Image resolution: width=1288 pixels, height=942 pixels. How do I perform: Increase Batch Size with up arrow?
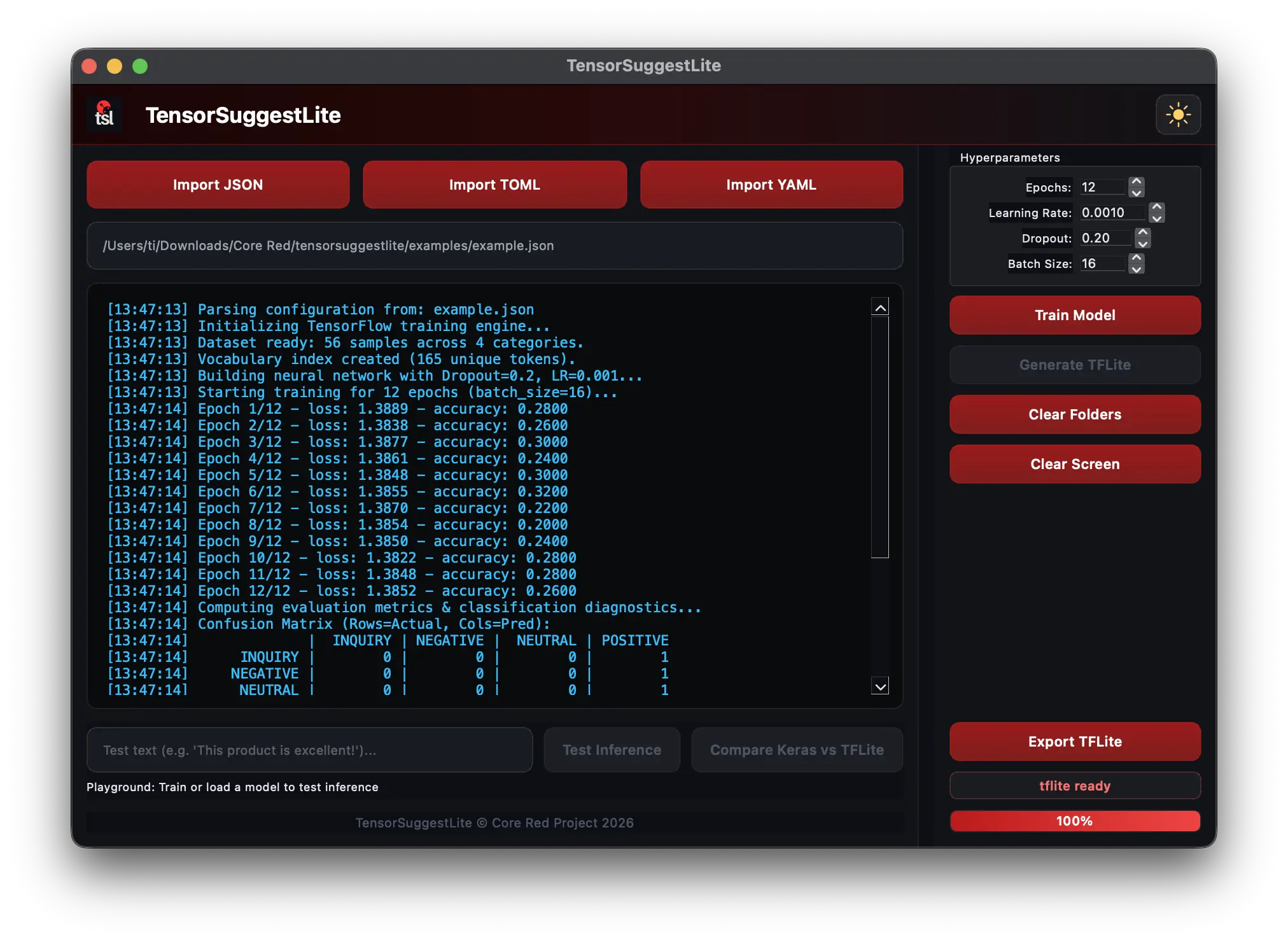(1137, 258)
